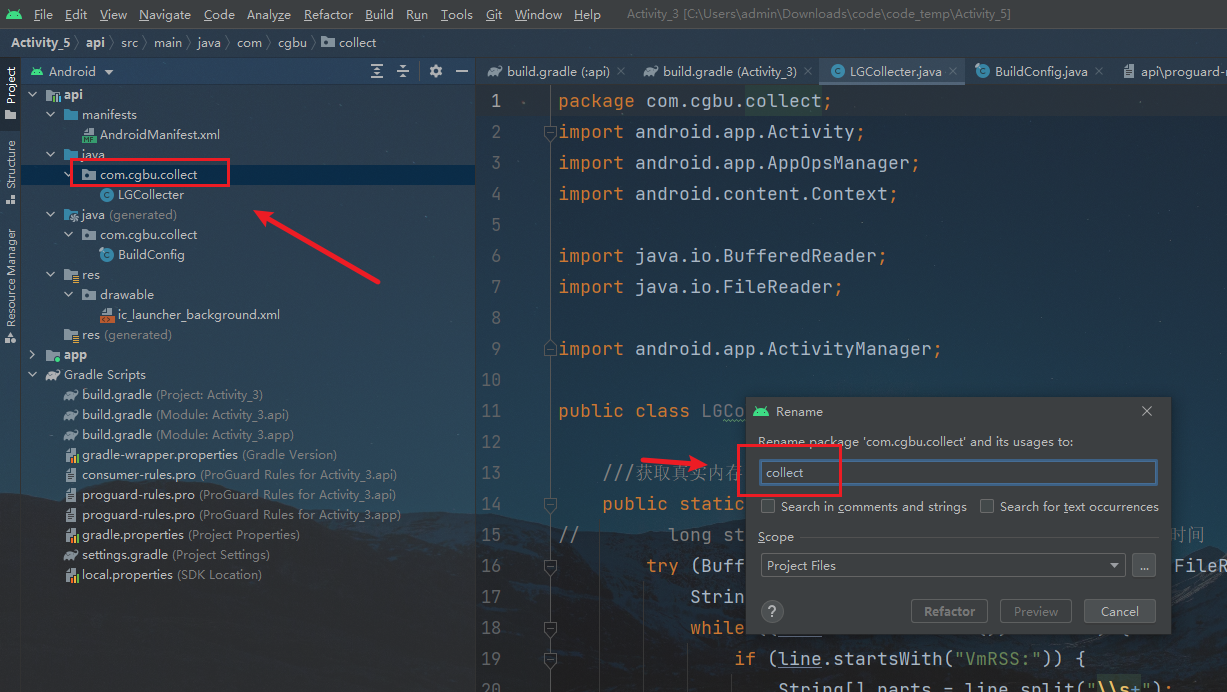
Task: Click the LGCollecter class icon in the tree
Action: coord(107,195)
